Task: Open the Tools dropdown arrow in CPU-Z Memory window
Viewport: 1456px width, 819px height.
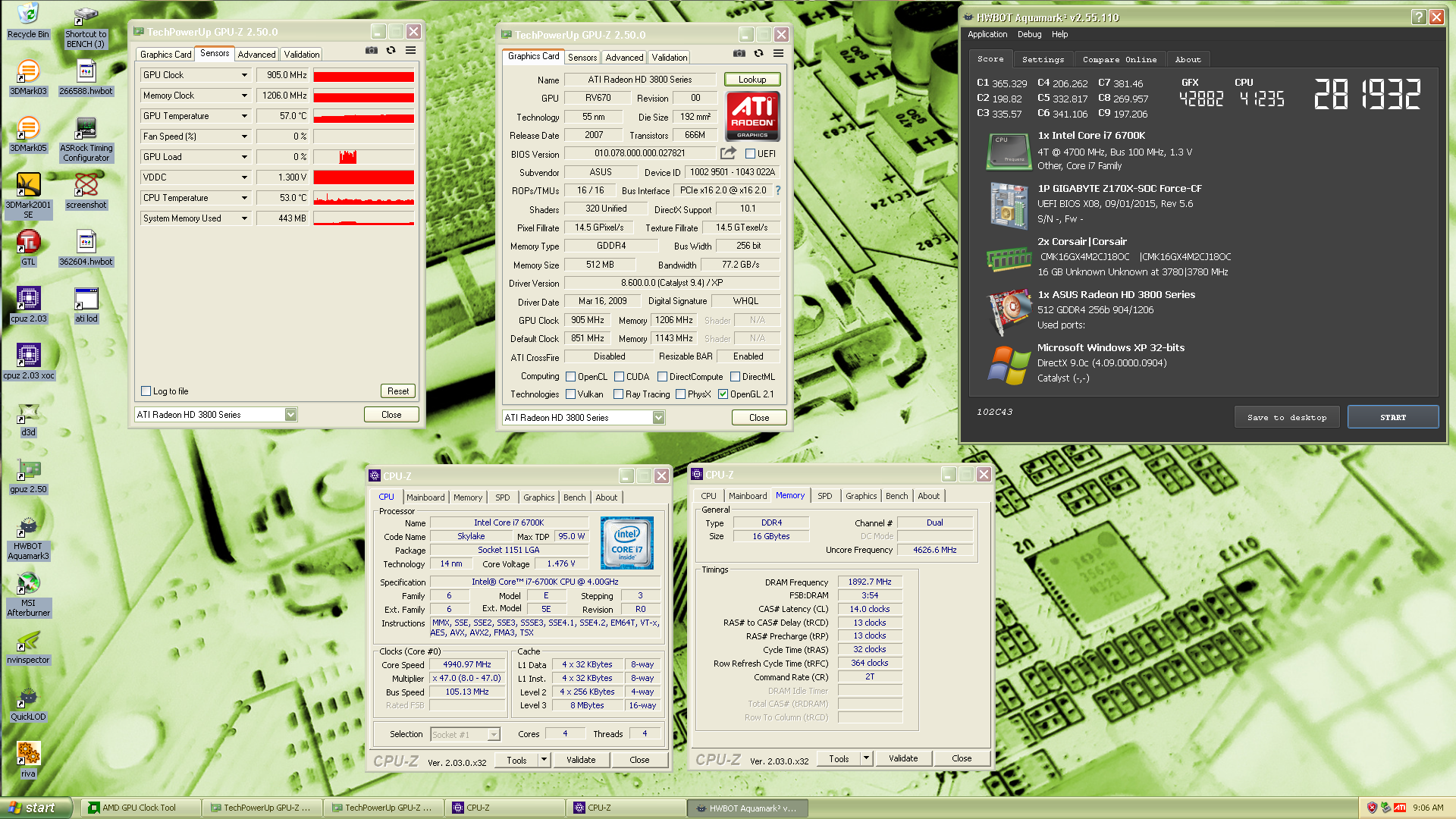Action: (866, 758)
